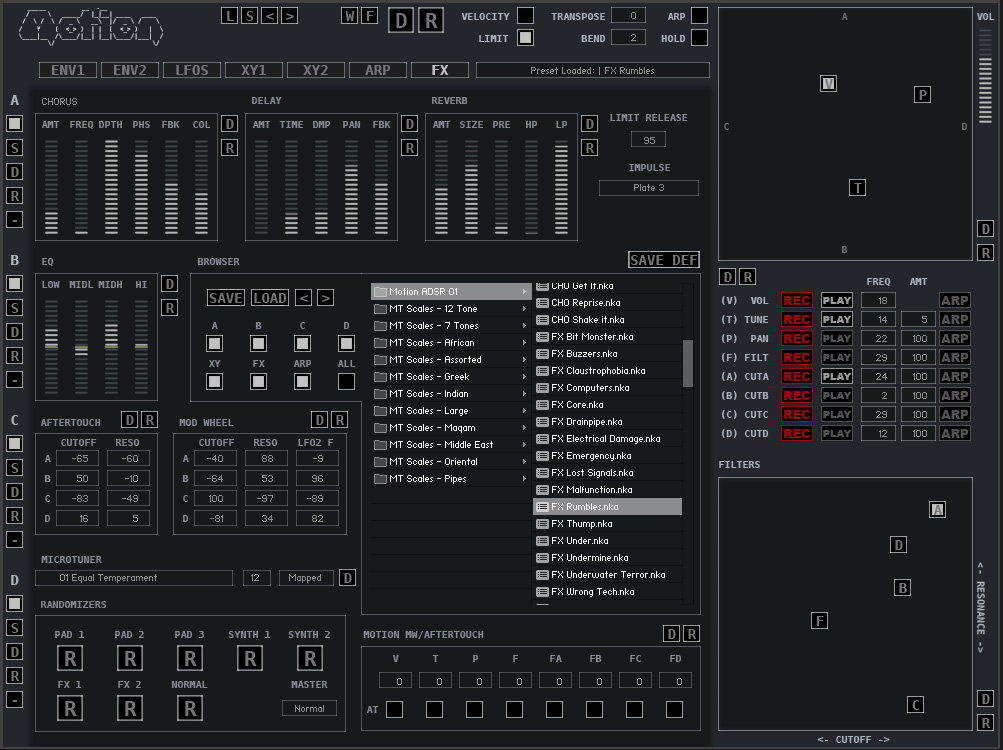Open the ENV1 tab
The image size is (1003, 750).
click(x=68, y=70)
